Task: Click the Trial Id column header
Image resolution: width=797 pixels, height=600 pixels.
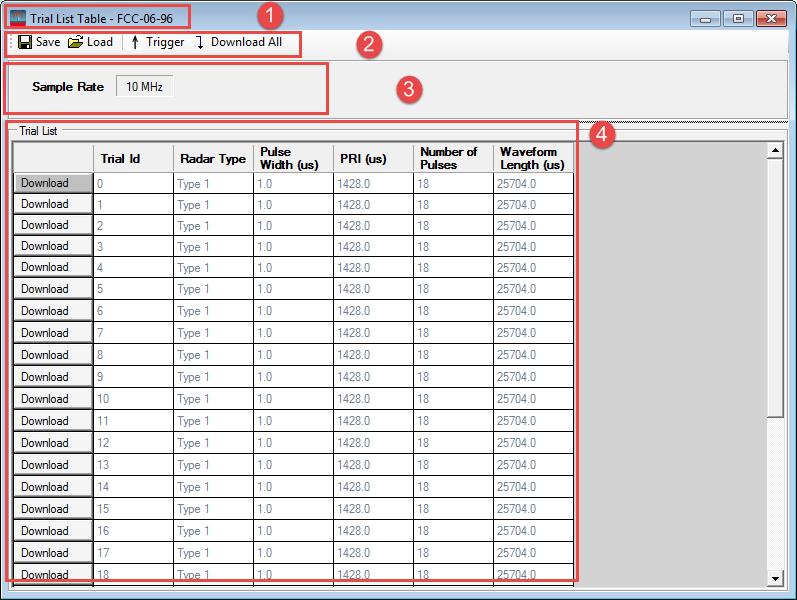Action: pyautogui.click(x=133, y=159)
